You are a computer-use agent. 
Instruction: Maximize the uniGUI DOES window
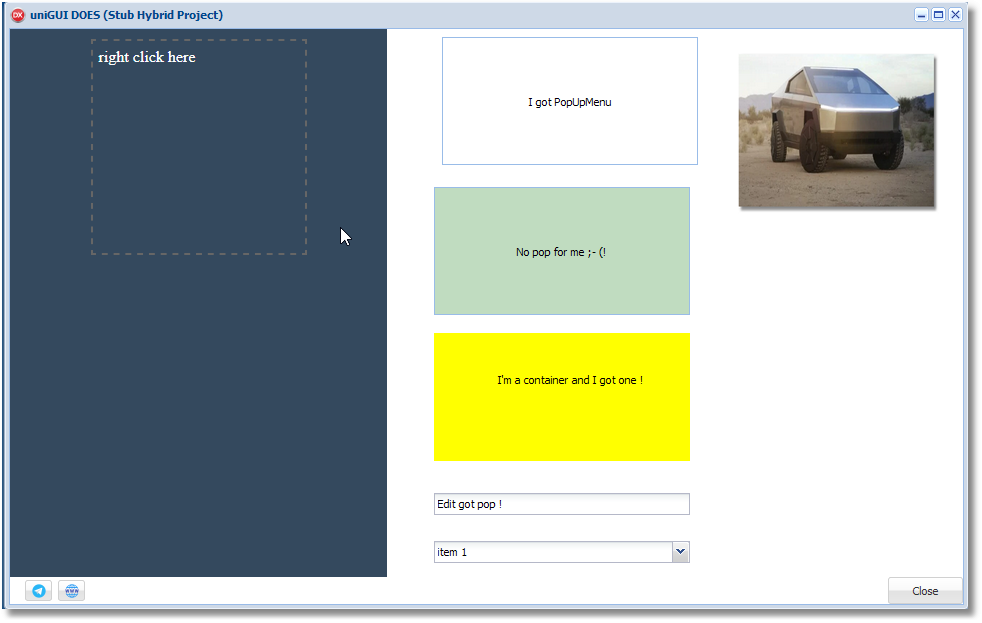coord(938,15)
